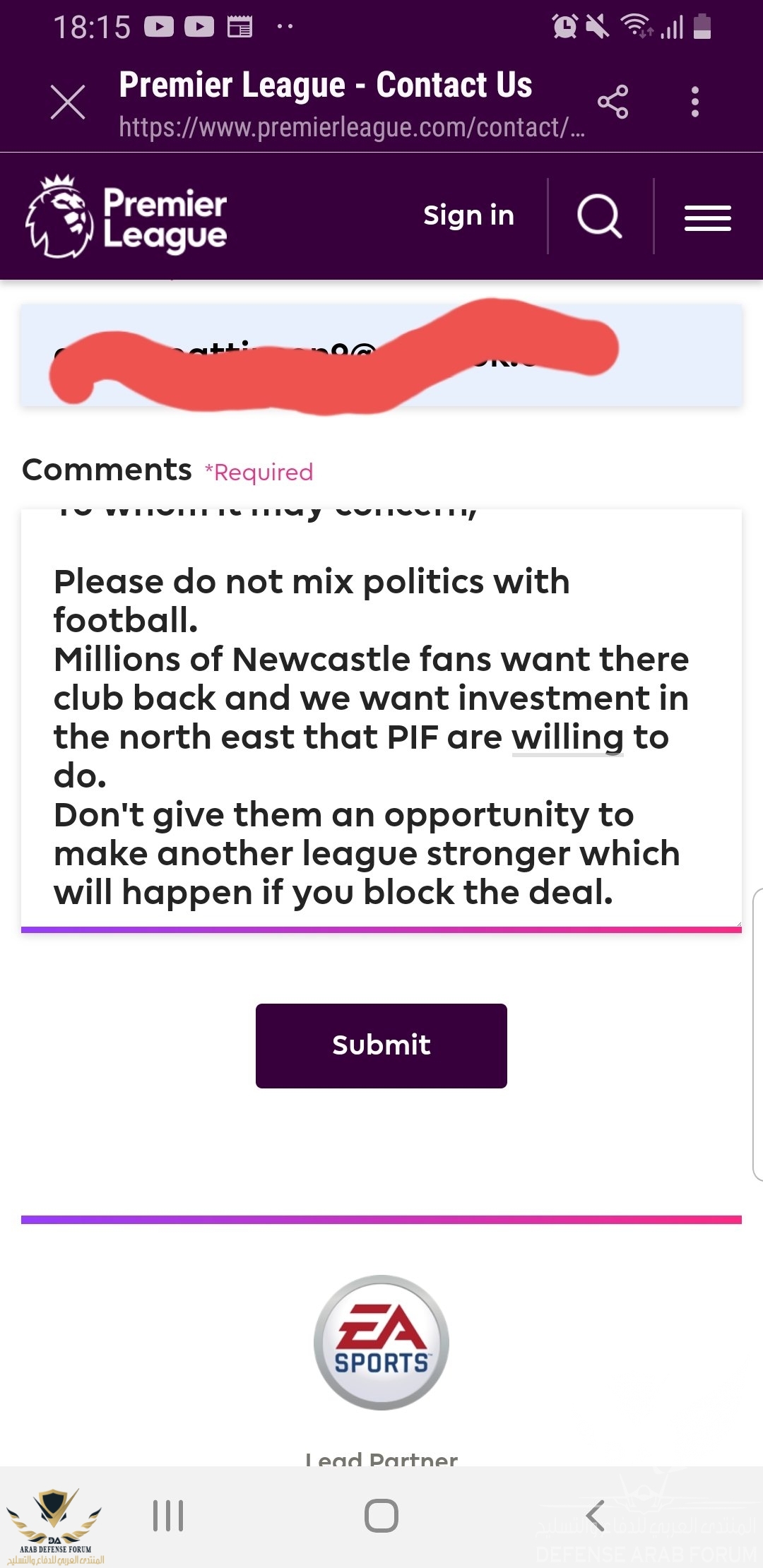Image resolution: width=763 pixels, height=1568 pixels.
Task: Tap the Arab Defense Forum watermark logo
Action: click(55, 1526)
